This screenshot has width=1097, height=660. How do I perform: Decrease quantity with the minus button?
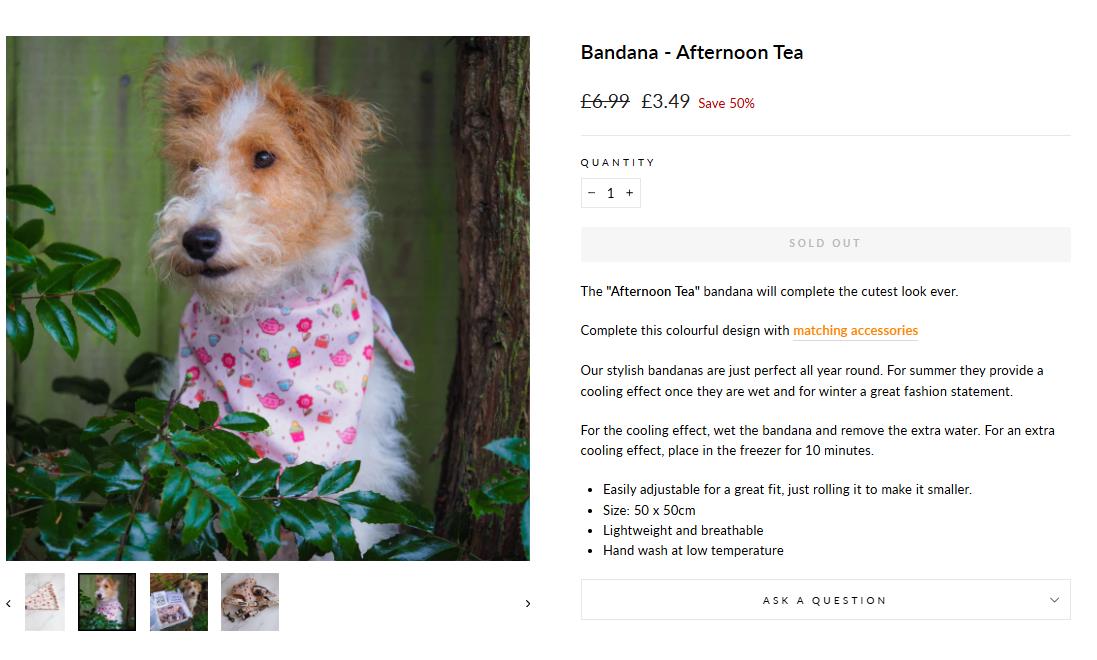pyautogui.click(x=591, y=193)
